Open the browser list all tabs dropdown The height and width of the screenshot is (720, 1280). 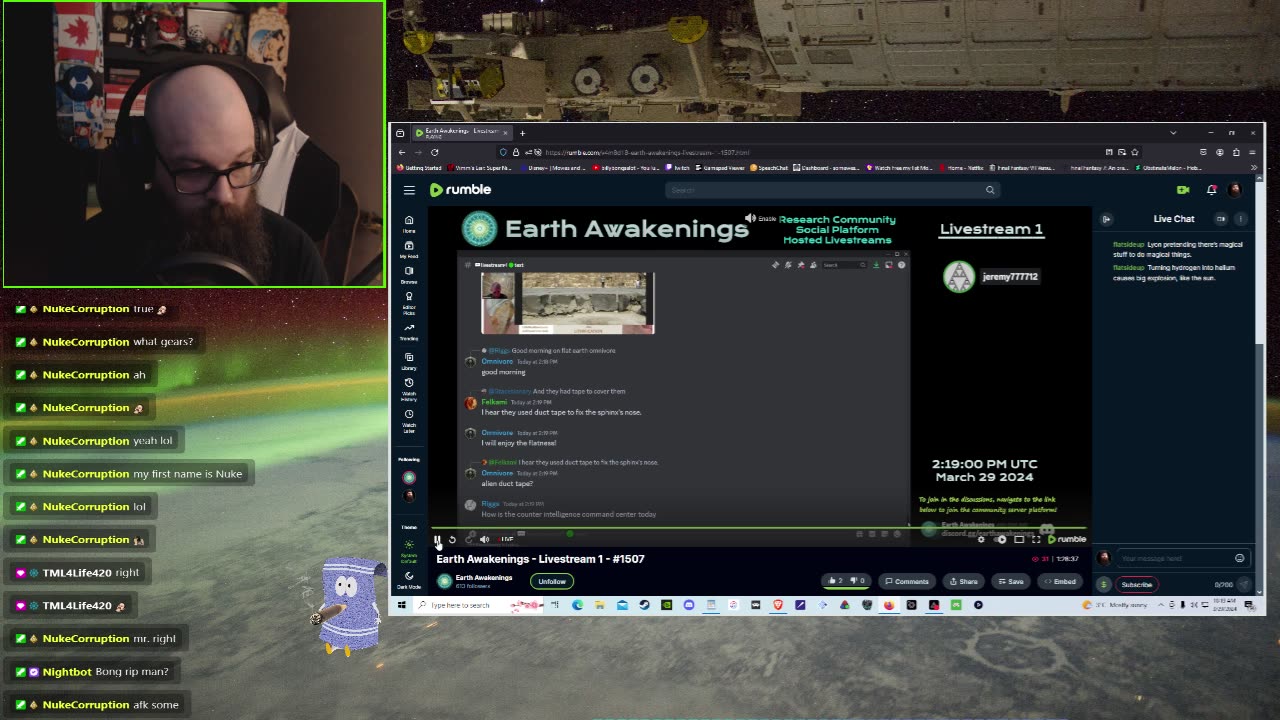tap(1174, 133)
